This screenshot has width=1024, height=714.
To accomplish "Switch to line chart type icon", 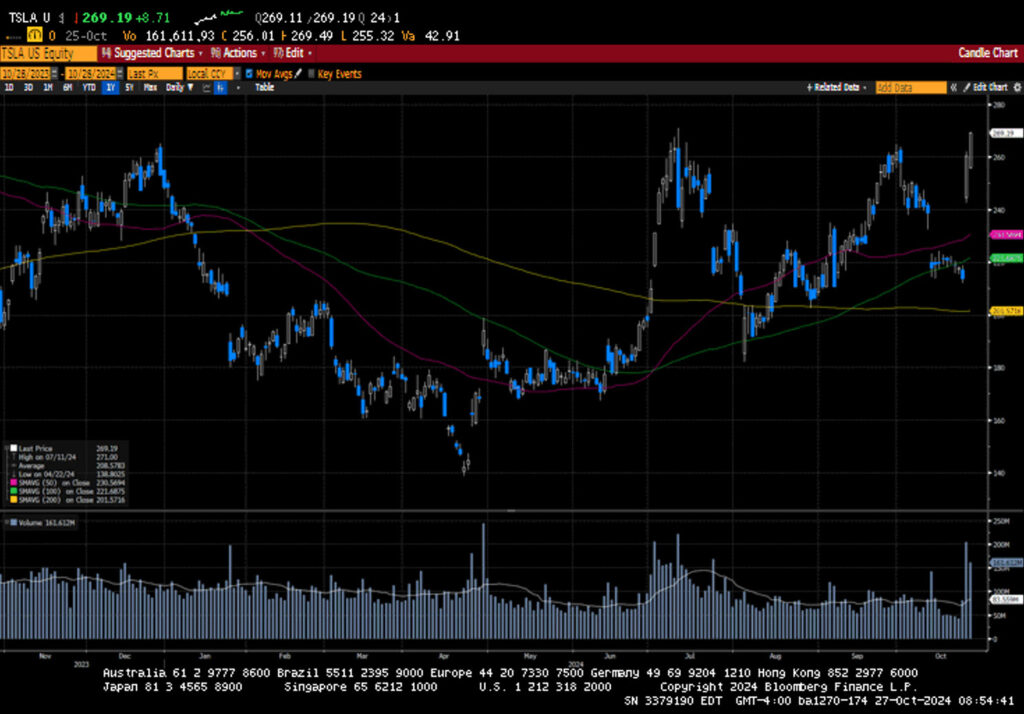I will click(x=205, y=88).
